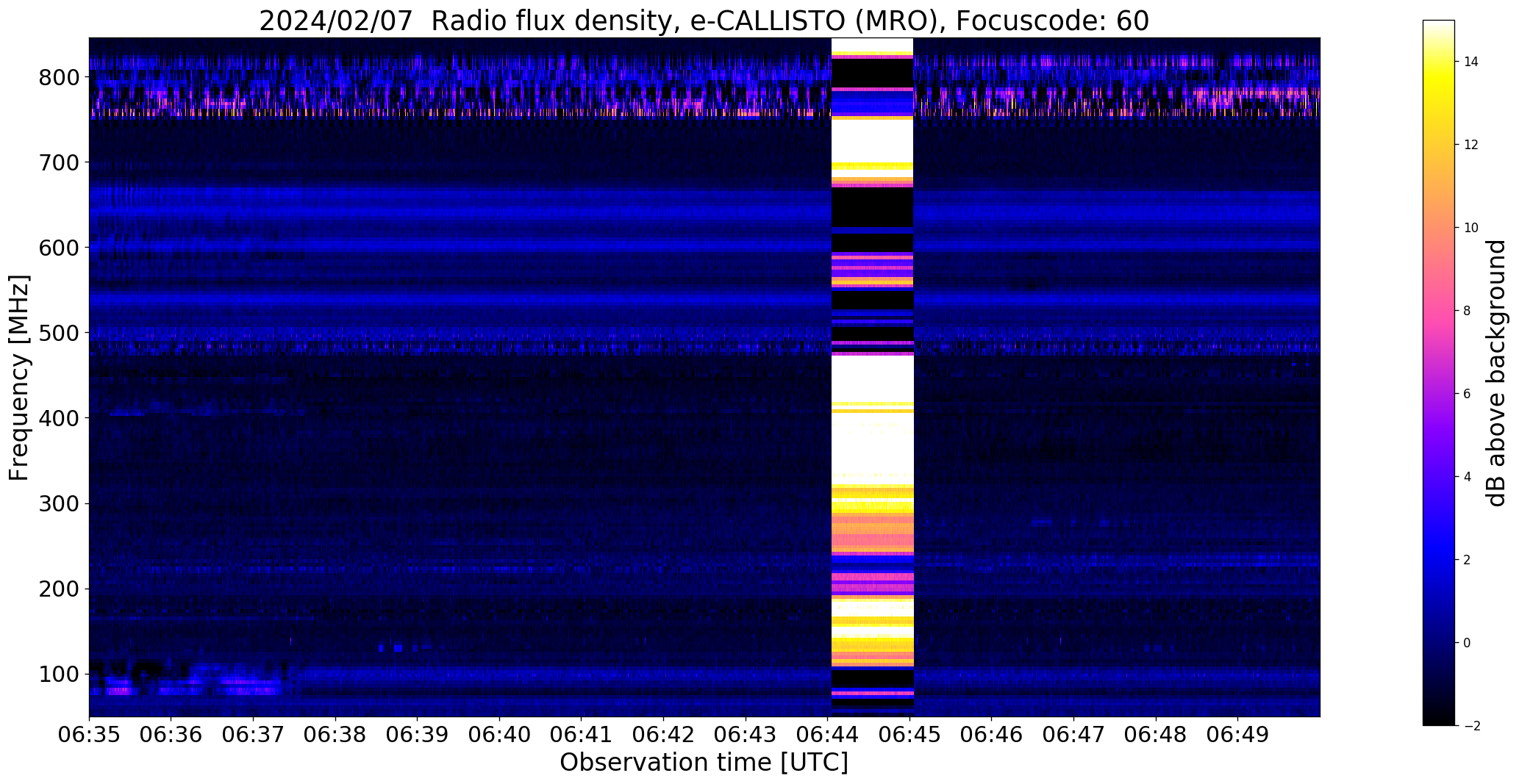Image resolution: width=1519 pixels, height=784 pixels.
Task: Click the colorbar tick value 8
Action: click(x=1468, y=311)
